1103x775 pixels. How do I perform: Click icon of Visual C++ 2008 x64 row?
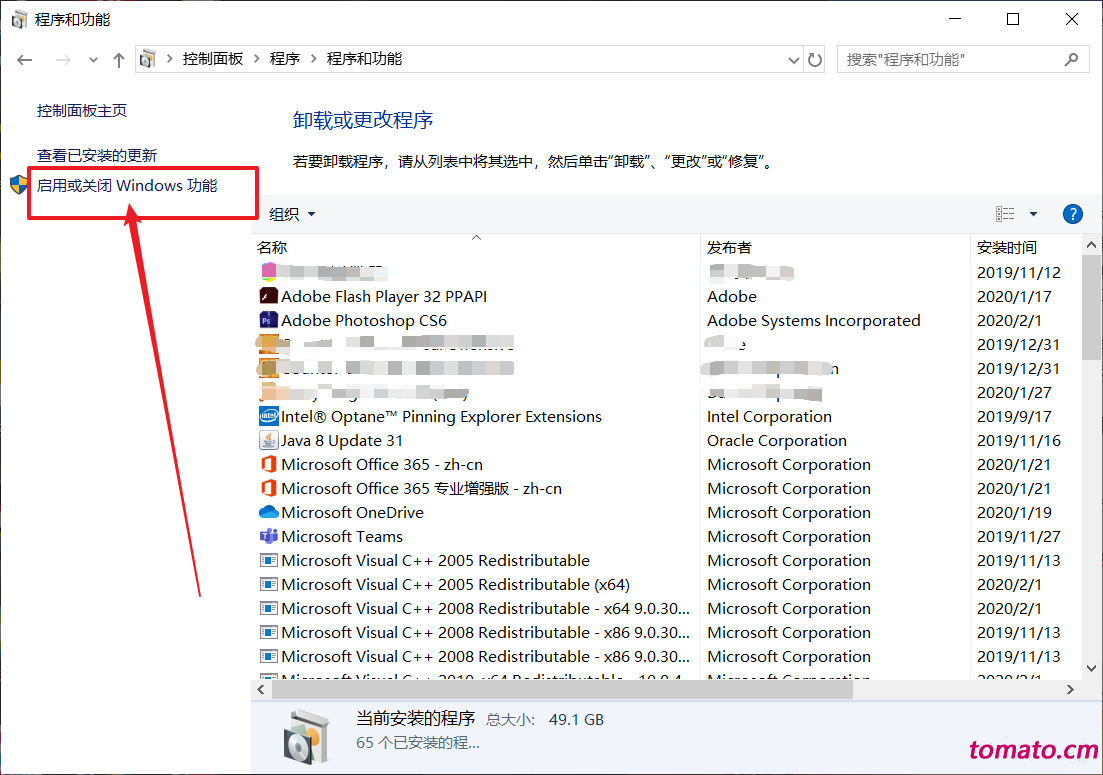pos(269,608)
